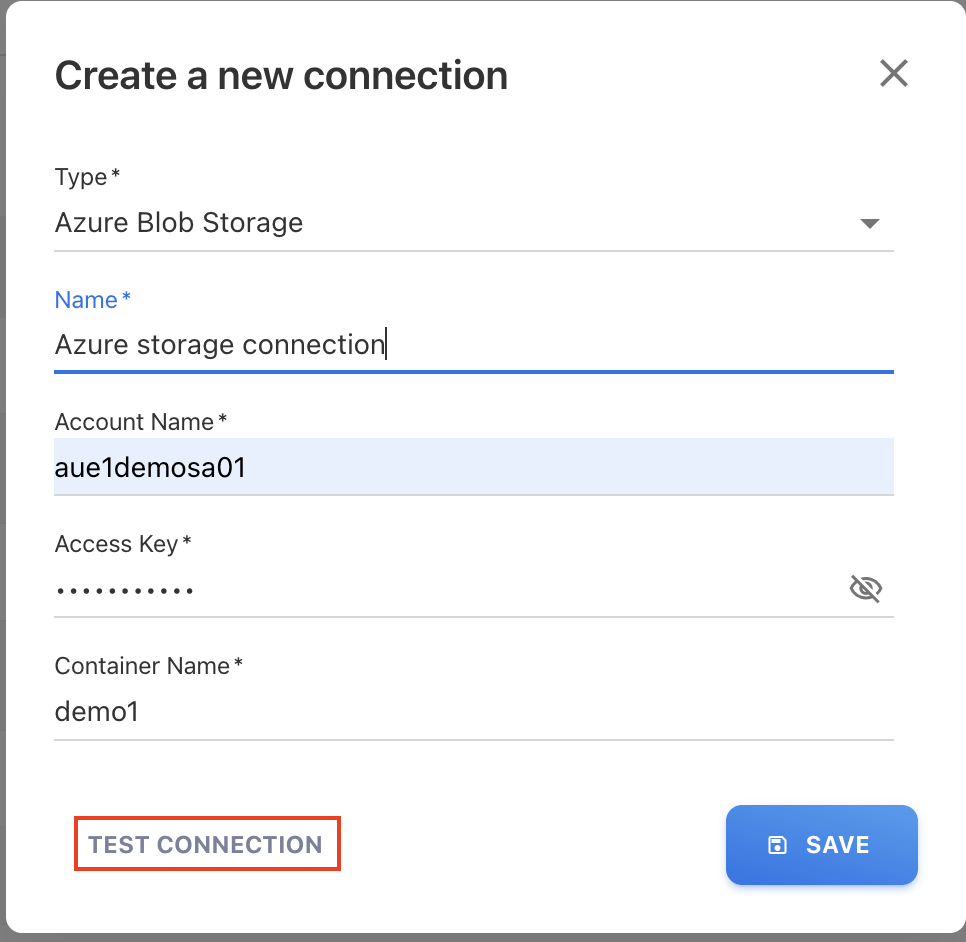Image resolution: width=966 pixels, height=942 pixels.
Task: Click the dropdown arrow next to Azure Blob Storage
Action: click(869, 222)
